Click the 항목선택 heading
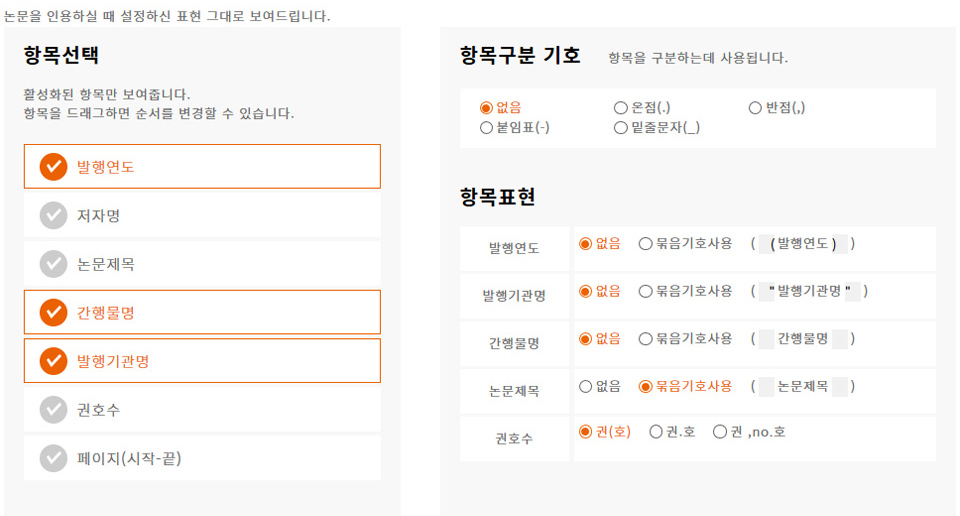Image resolution: width=960 pixels, height=516 pixels. click(x=61, y=55)
